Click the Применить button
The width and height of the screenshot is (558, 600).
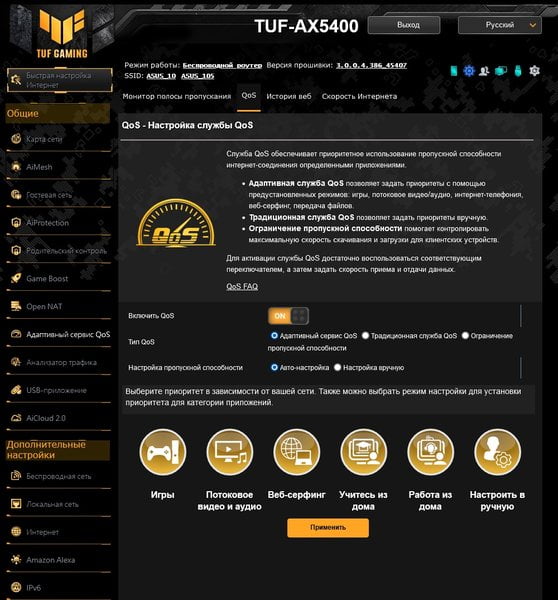(328, 528)
